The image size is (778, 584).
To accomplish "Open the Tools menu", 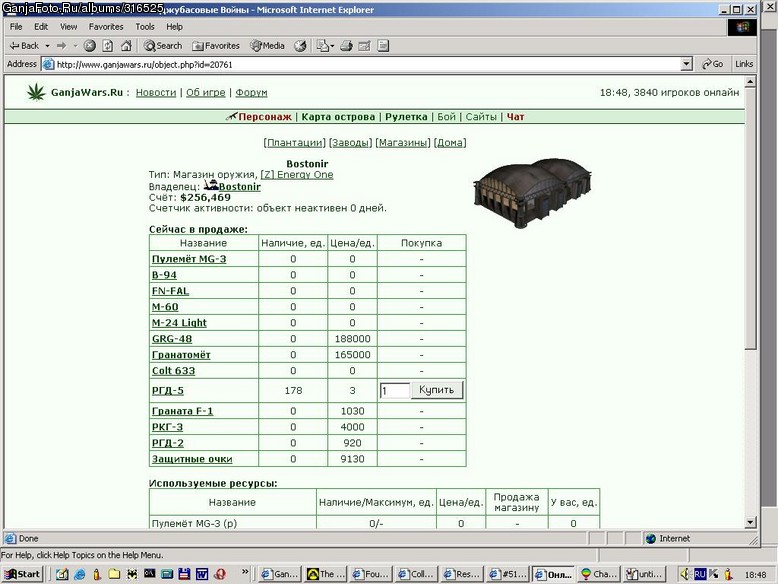I will (x=145, y=27).
